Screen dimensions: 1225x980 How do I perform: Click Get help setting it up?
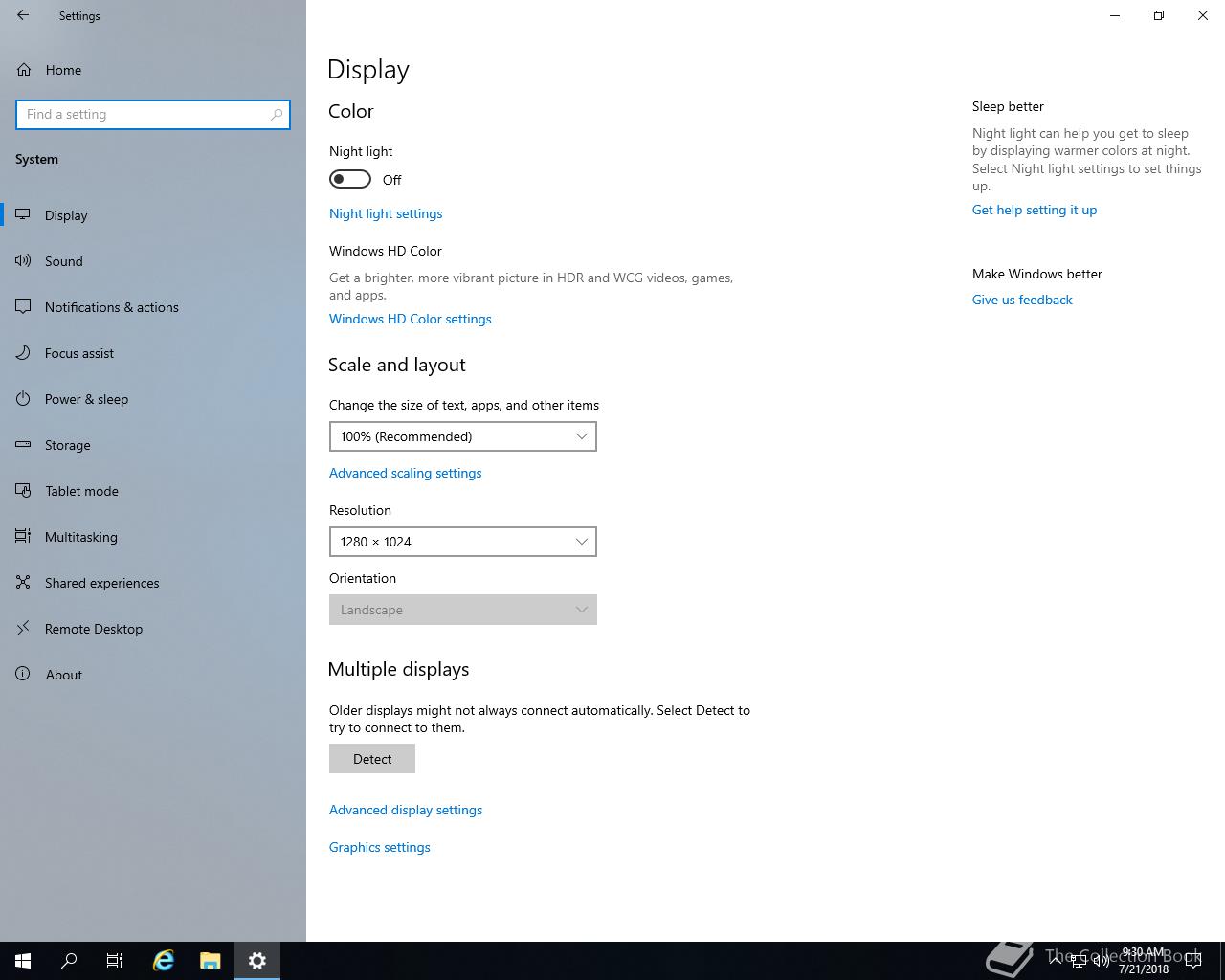tap(1035, 210)
